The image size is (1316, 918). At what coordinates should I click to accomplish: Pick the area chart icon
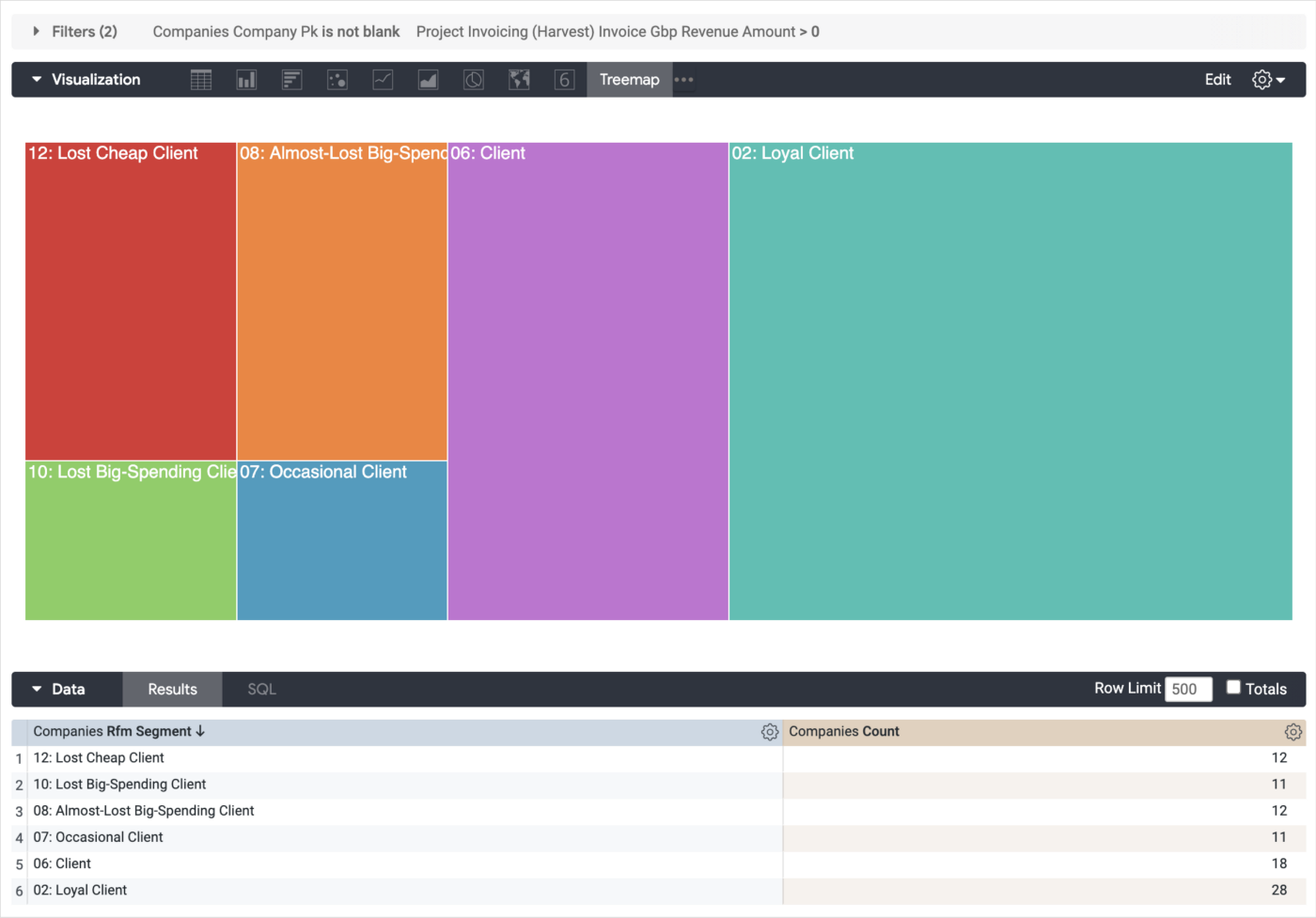tap(428, 80)
